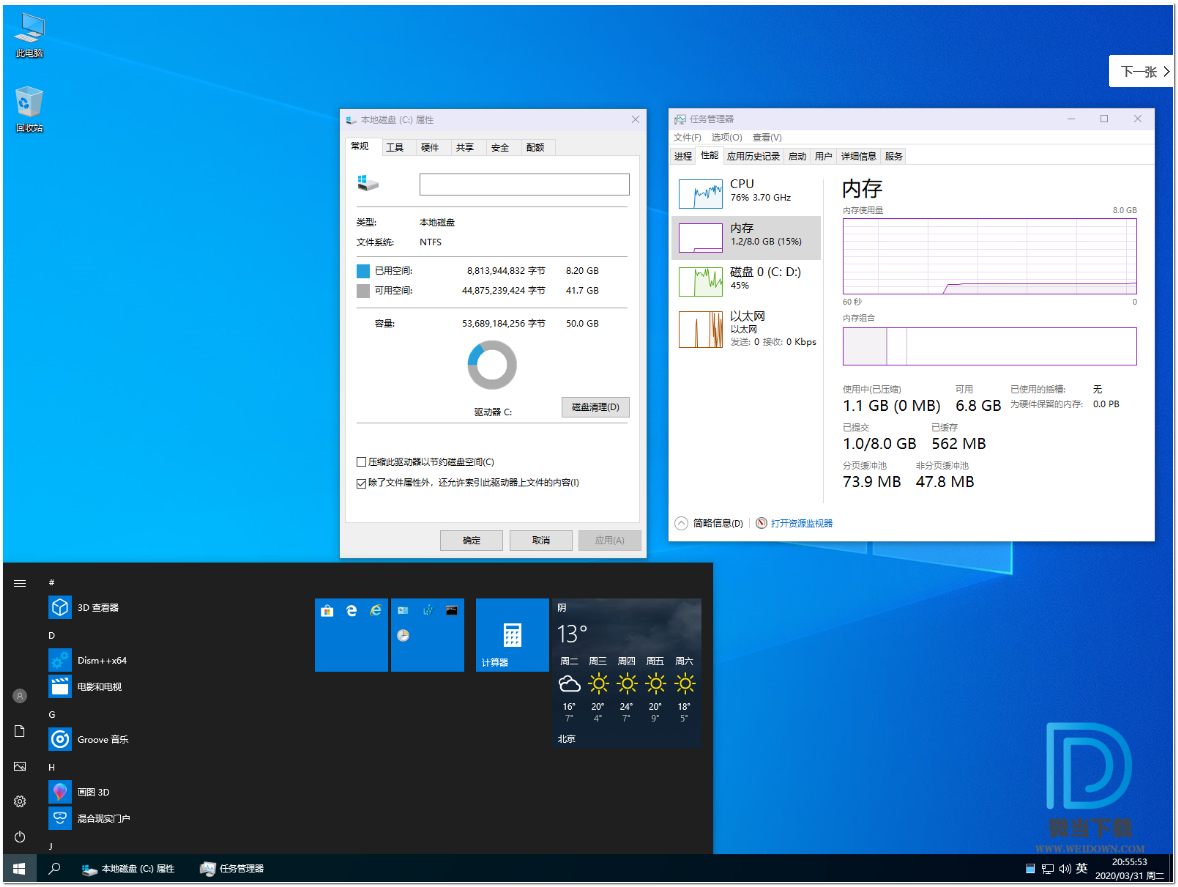The height and width of the screenshot is (887, 1178).
Task: Open Beijing weather tile
Action: click(627, 672)
